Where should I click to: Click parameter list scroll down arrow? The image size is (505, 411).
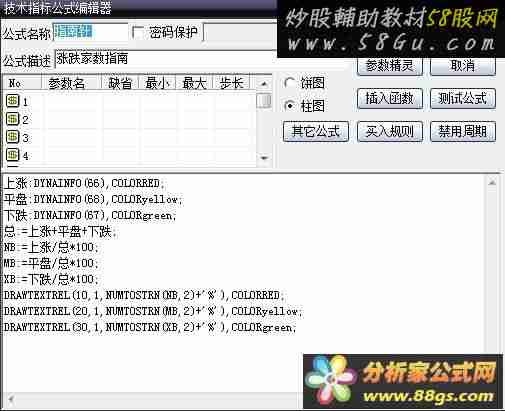coord(264,158)
